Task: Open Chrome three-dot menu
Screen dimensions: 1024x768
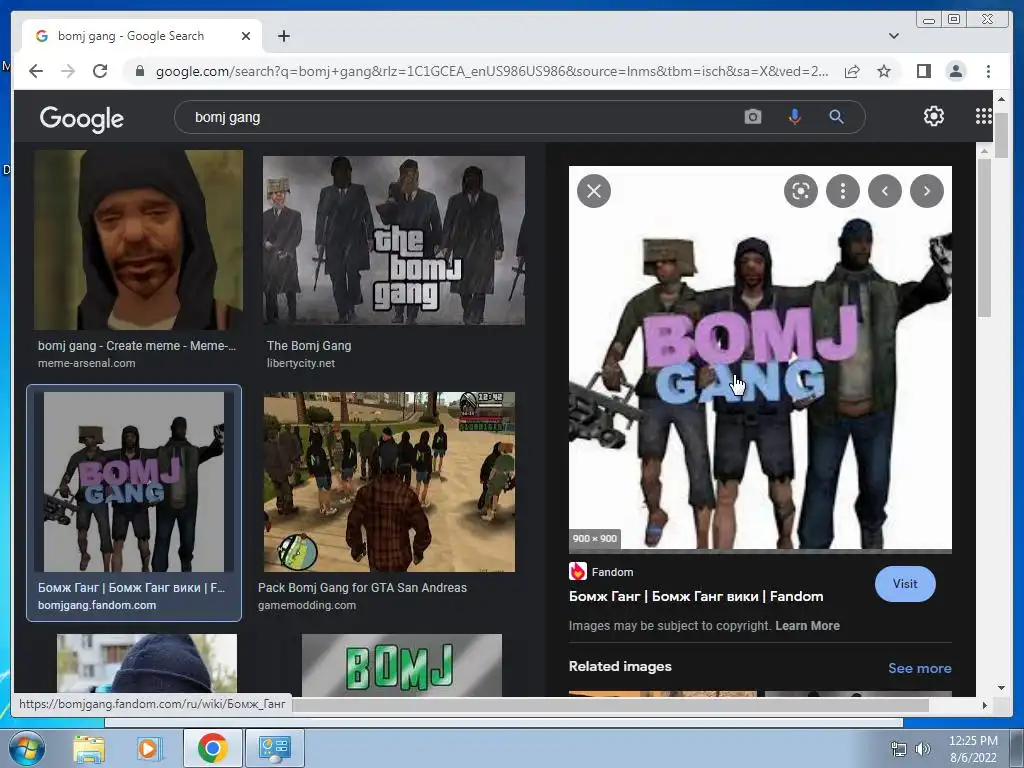Action: tap(988, 71)
